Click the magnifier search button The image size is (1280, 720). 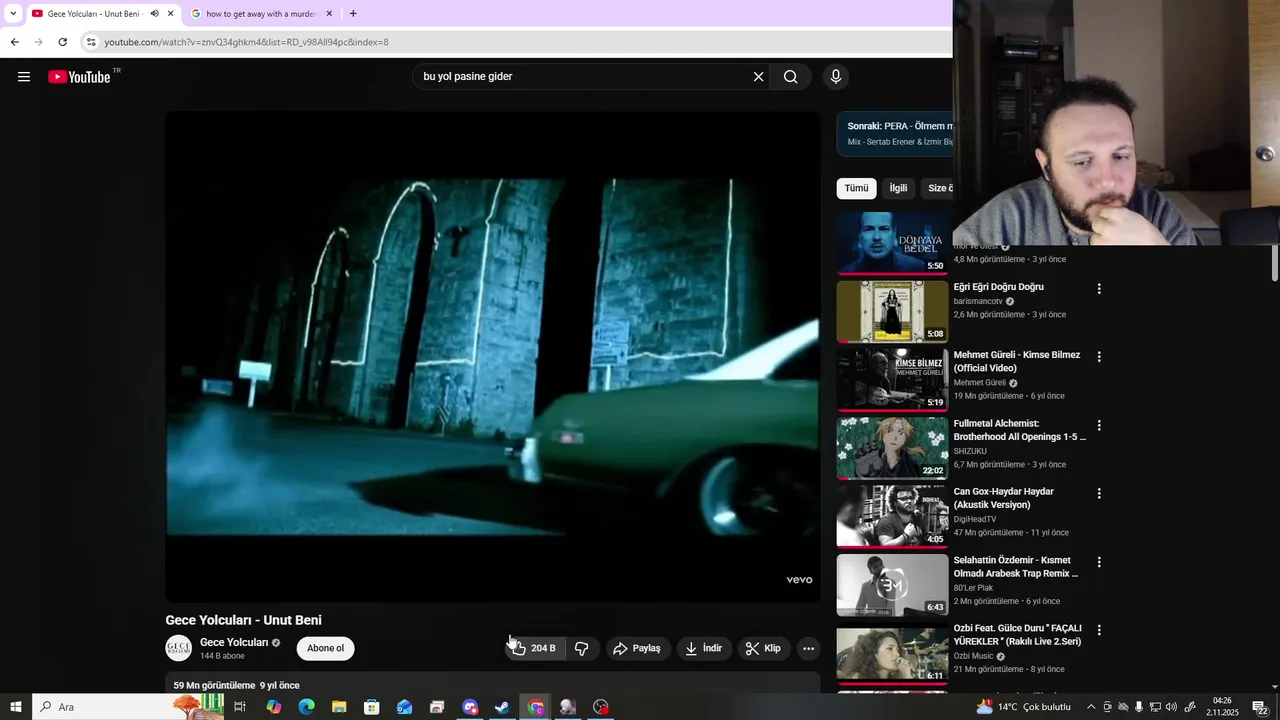pyautogui.click(x=791, y=77)
